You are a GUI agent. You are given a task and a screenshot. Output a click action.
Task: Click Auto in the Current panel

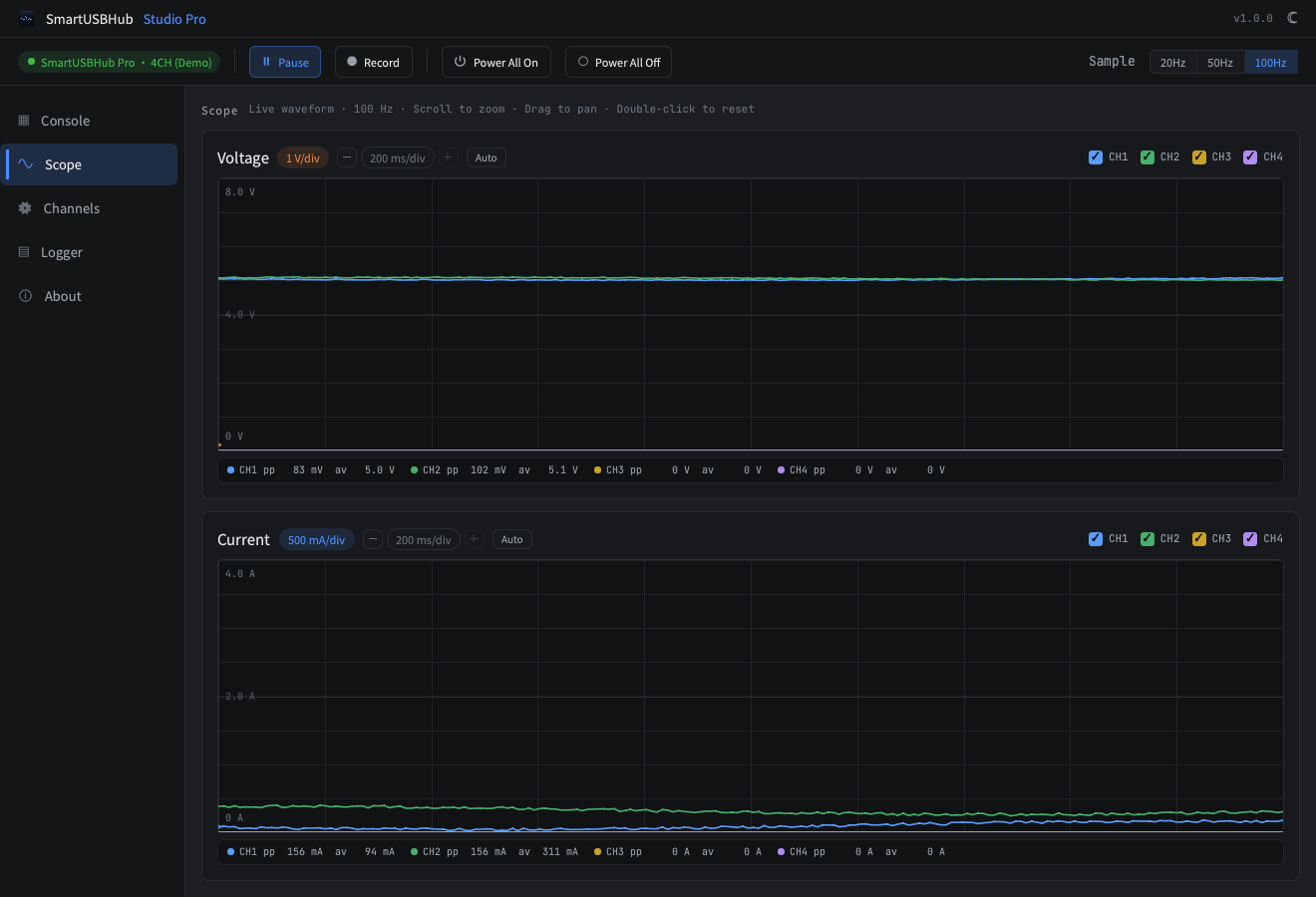tap(512, 539)
